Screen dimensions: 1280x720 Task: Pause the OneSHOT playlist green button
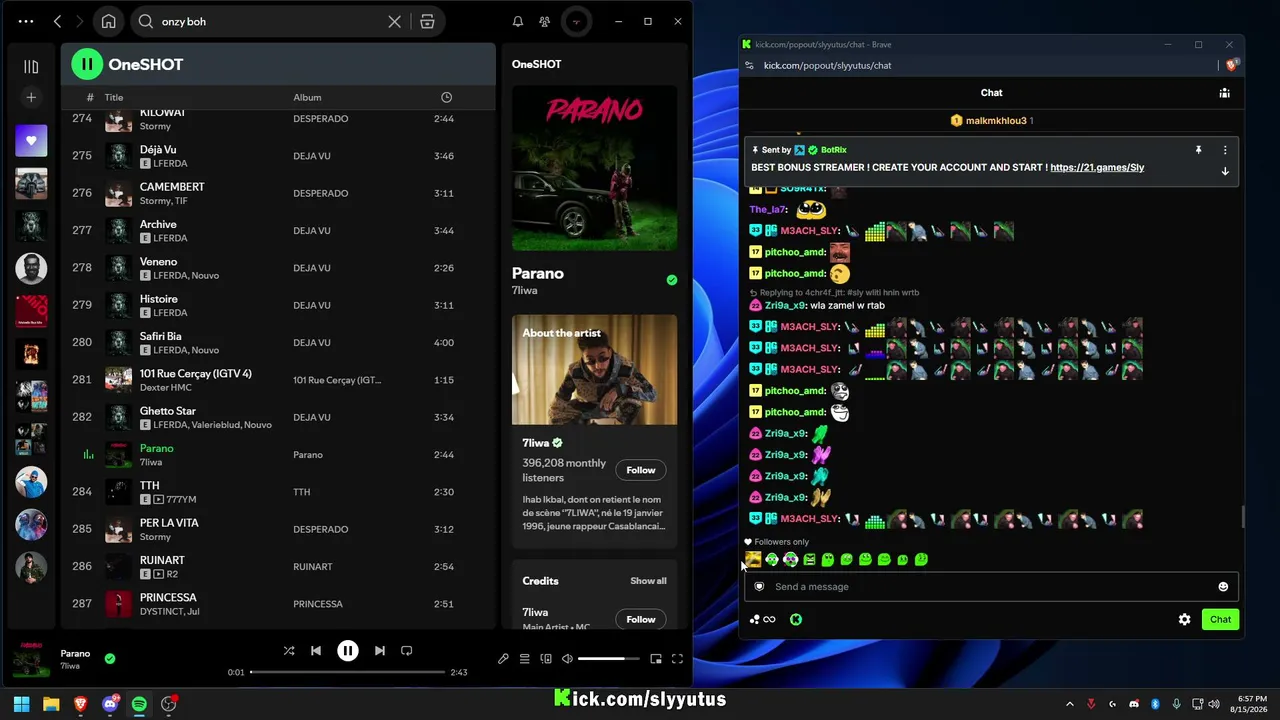pos(87,64)
